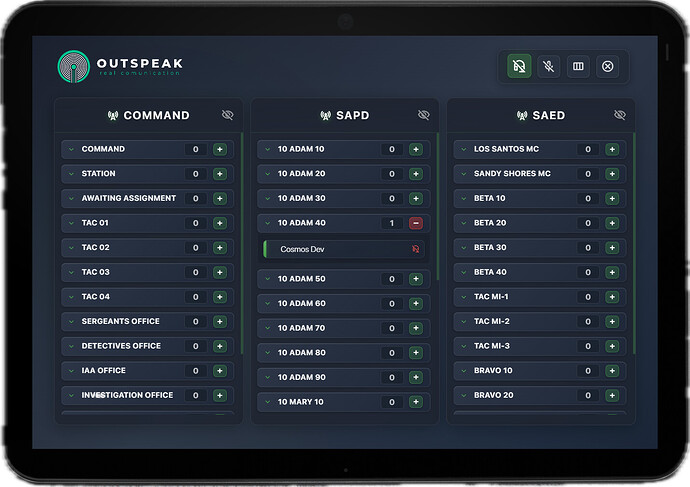The image size is (690, 487).
Task: Click the OUTSPEAK logo
Action: coord(120,66)
